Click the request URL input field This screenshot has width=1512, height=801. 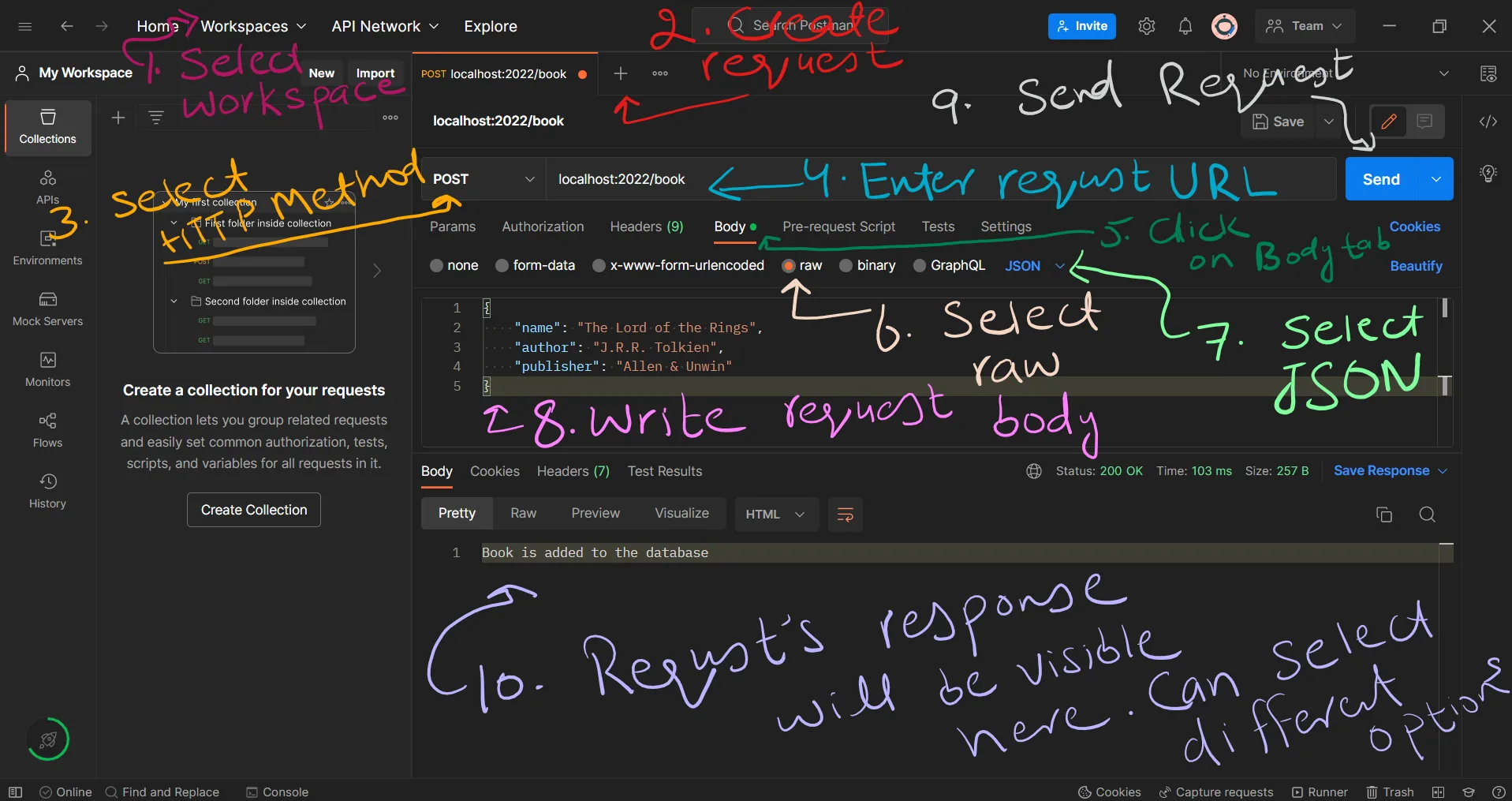[941, 179]
